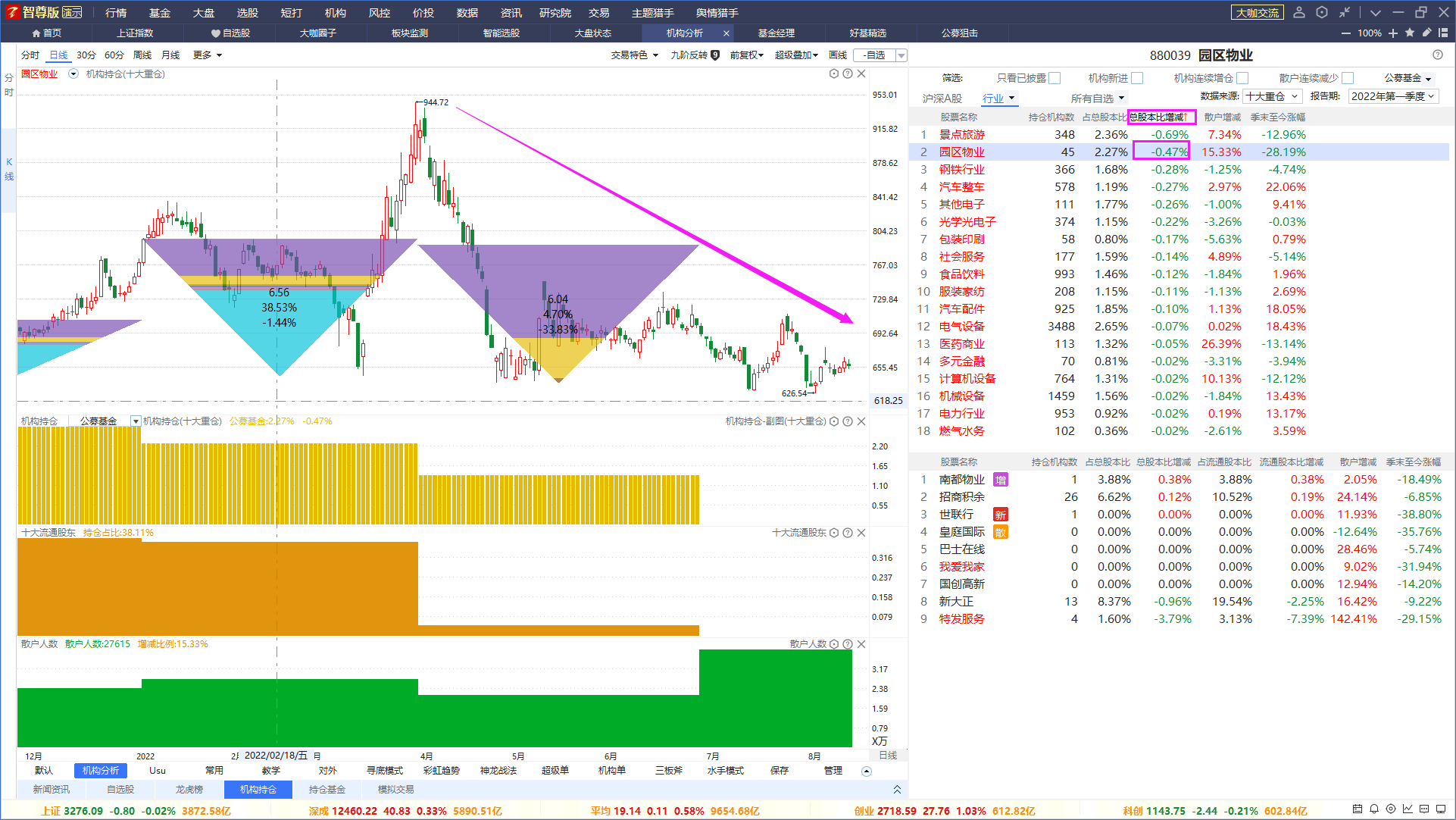Select the 神龙战法 template button
The height and width of the screenshot is (820, 1456).
point(498,771)
